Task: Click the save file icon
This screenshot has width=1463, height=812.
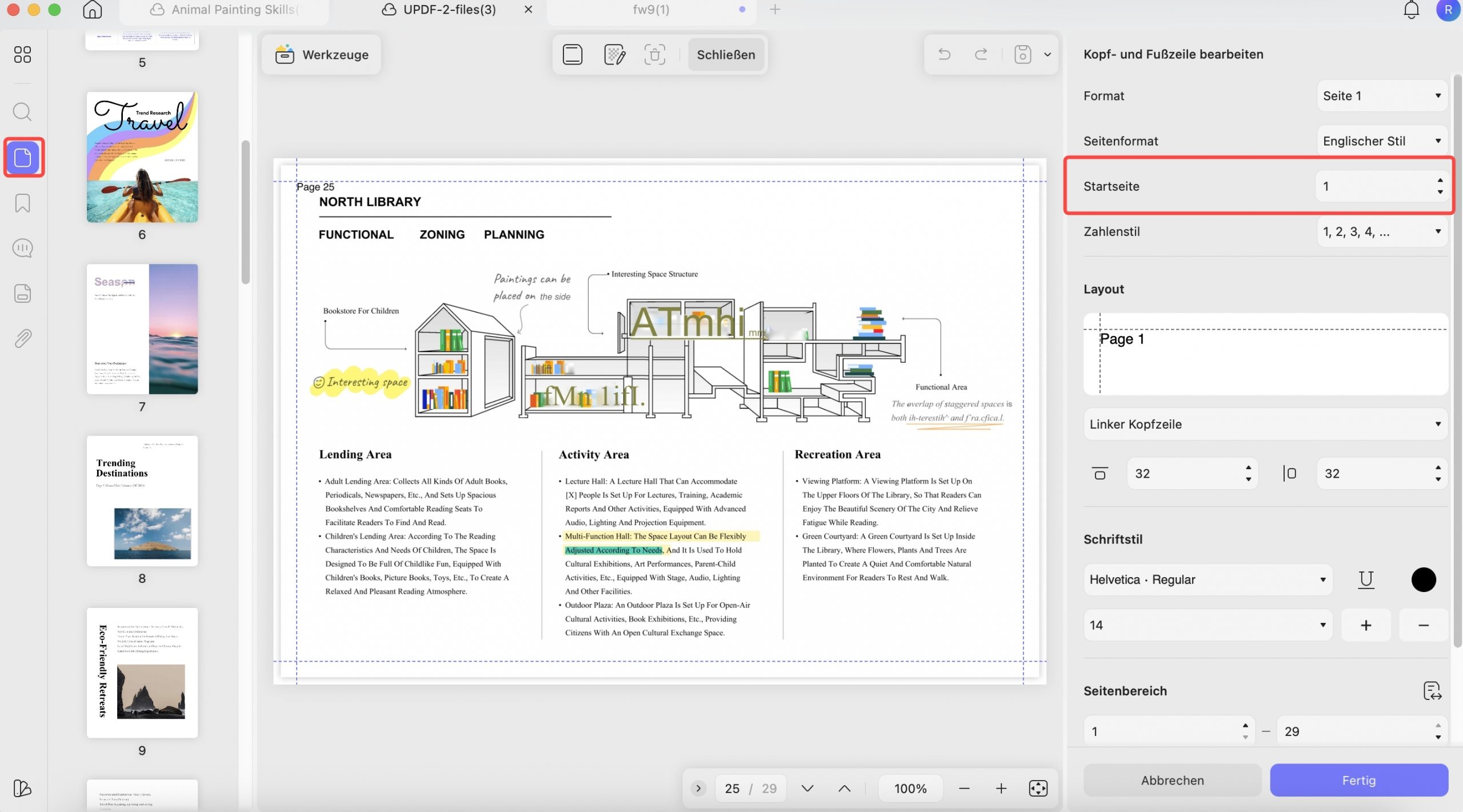Action: (x=1022, y=54)
